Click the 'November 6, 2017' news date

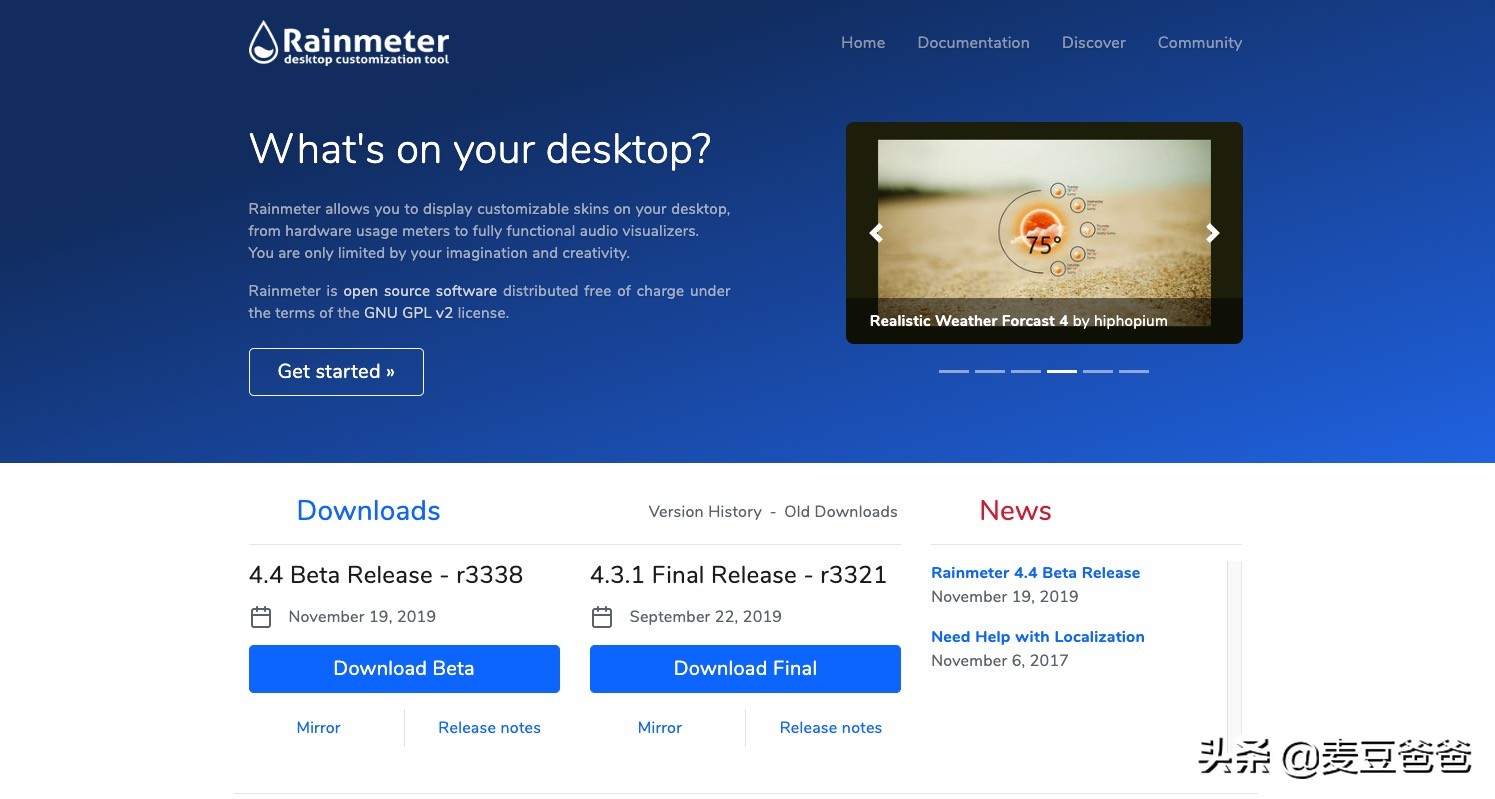click(x=999, y=661)
